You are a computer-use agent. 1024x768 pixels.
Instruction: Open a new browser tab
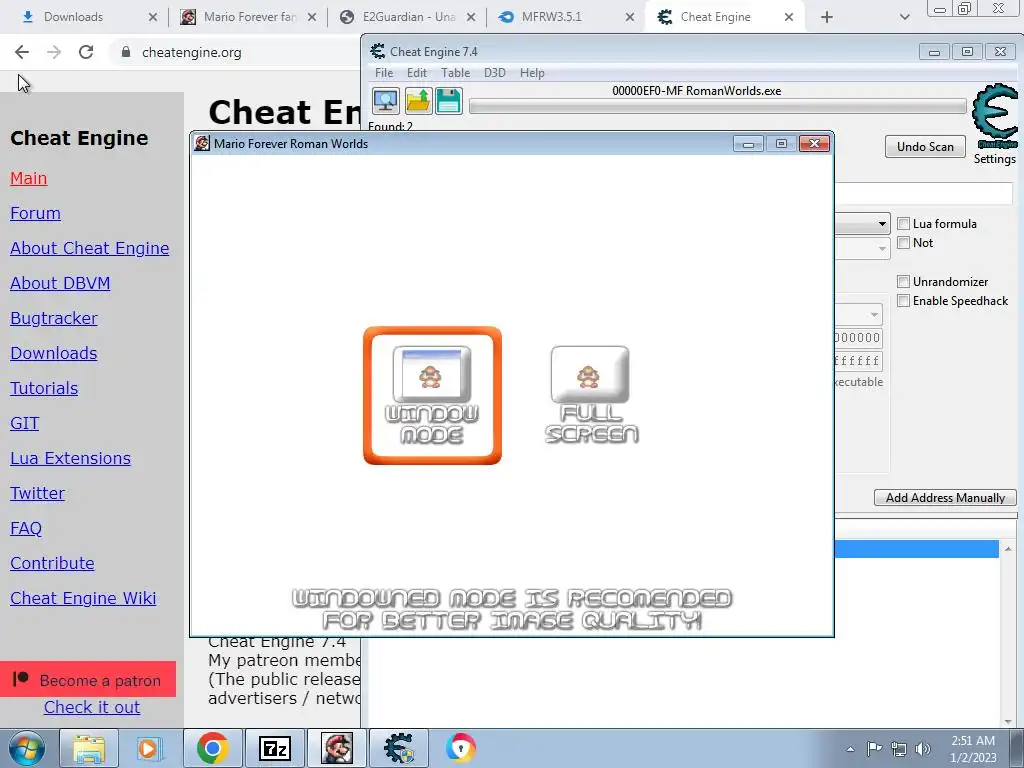tap(827, 17)
